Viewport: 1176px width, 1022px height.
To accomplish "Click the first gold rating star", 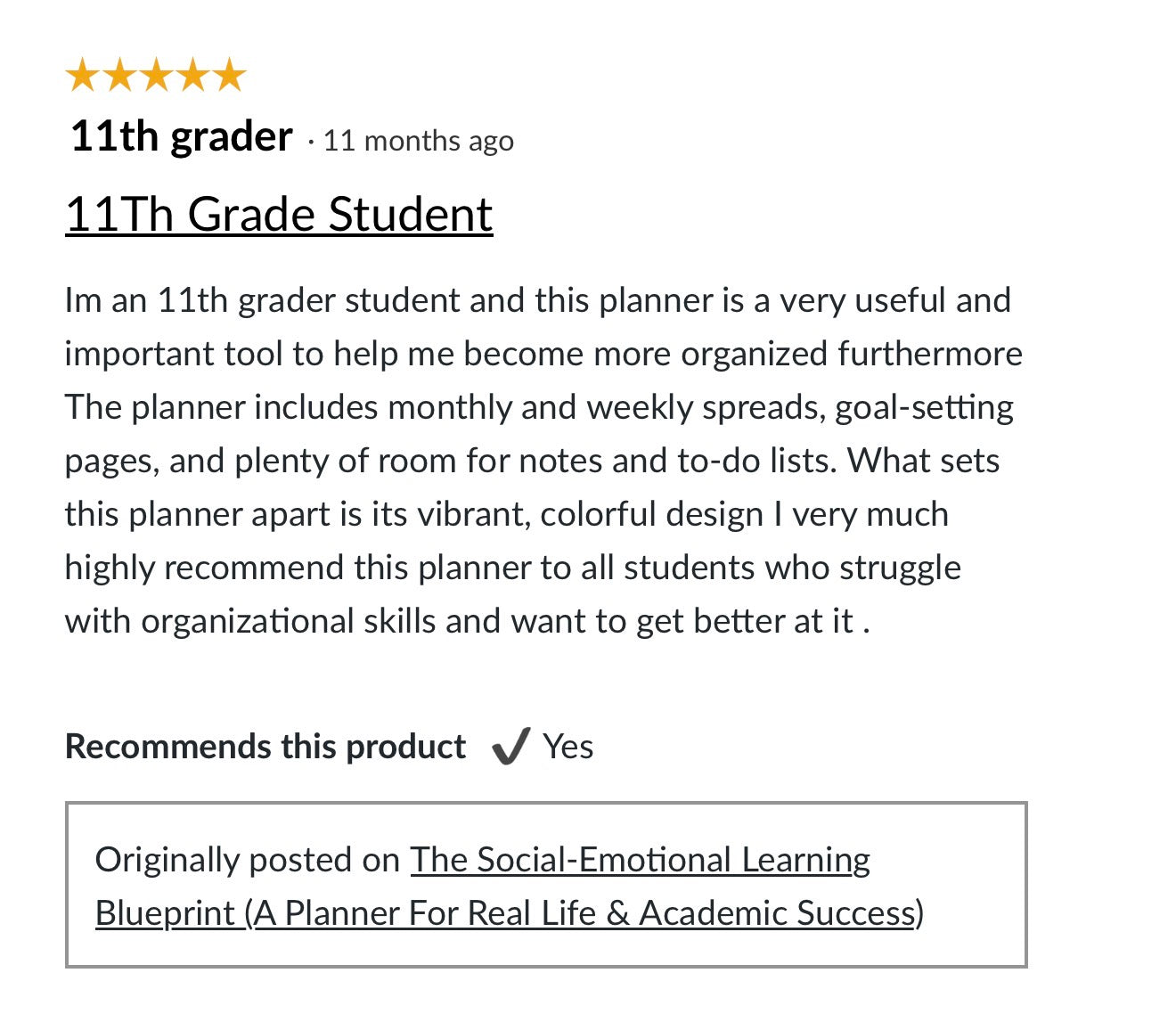I will point(82,76).
